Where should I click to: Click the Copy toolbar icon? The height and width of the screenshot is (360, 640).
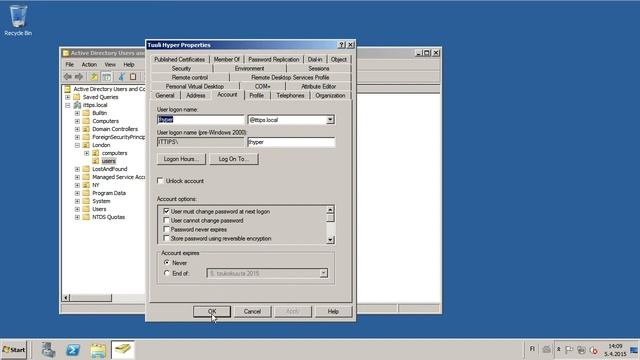tap(133, 76)
